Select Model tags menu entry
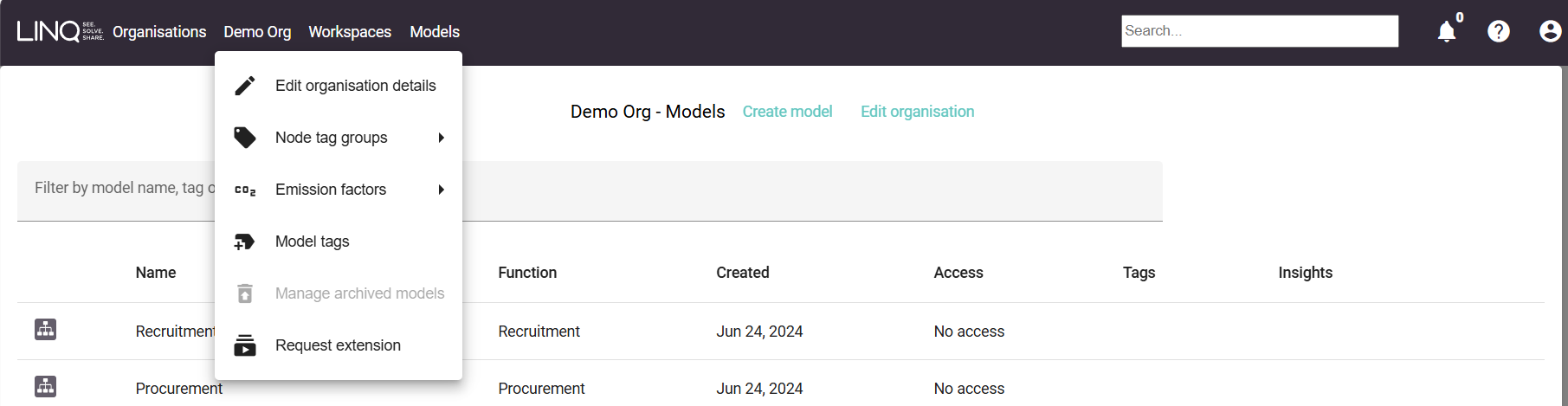Screen dimensions: 1568x406 [x=312, y=242]
